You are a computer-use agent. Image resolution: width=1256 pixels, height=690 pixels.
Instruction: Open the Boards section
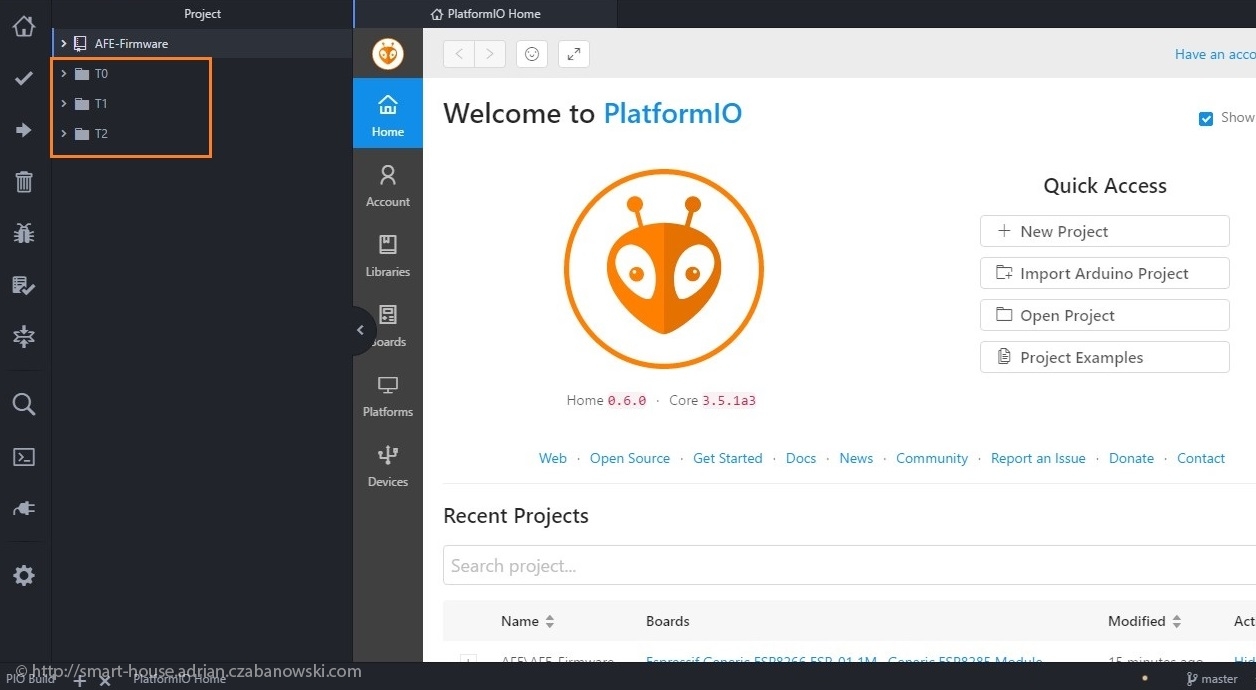click(x=388, y=326)
